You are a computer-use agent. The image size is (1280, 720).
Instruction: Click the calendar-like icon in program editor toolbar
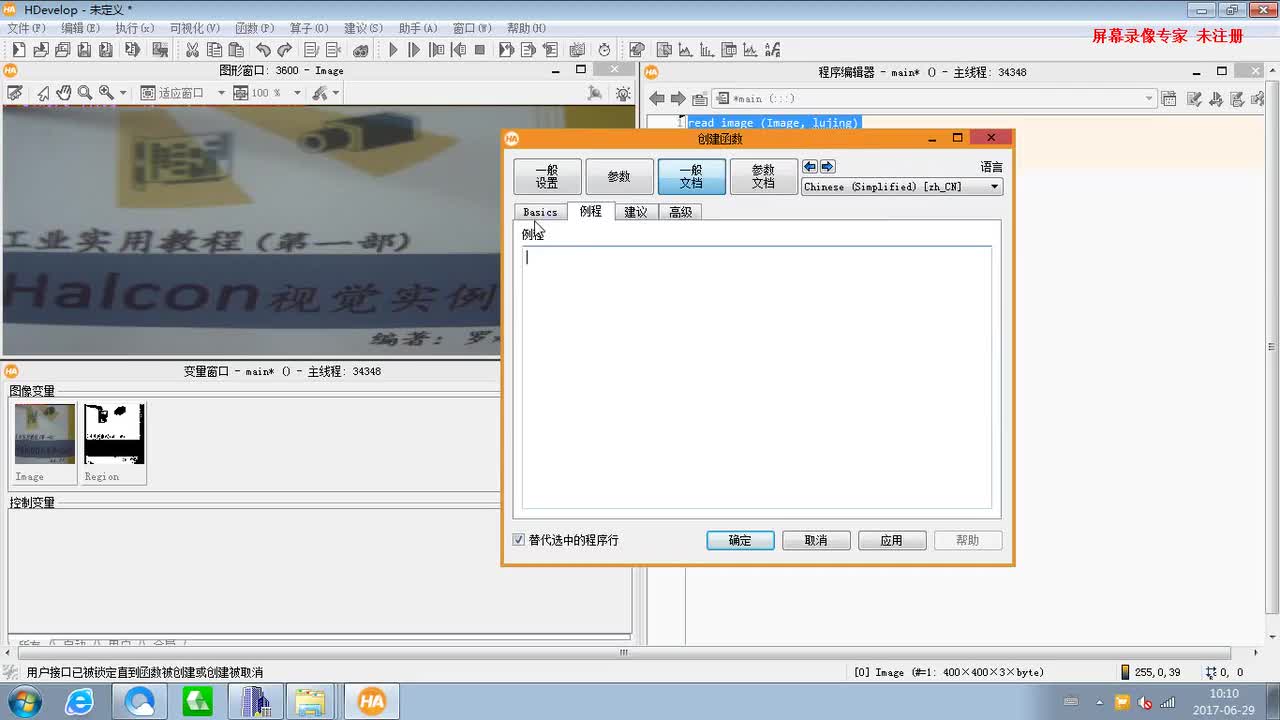coord(1167,98)
